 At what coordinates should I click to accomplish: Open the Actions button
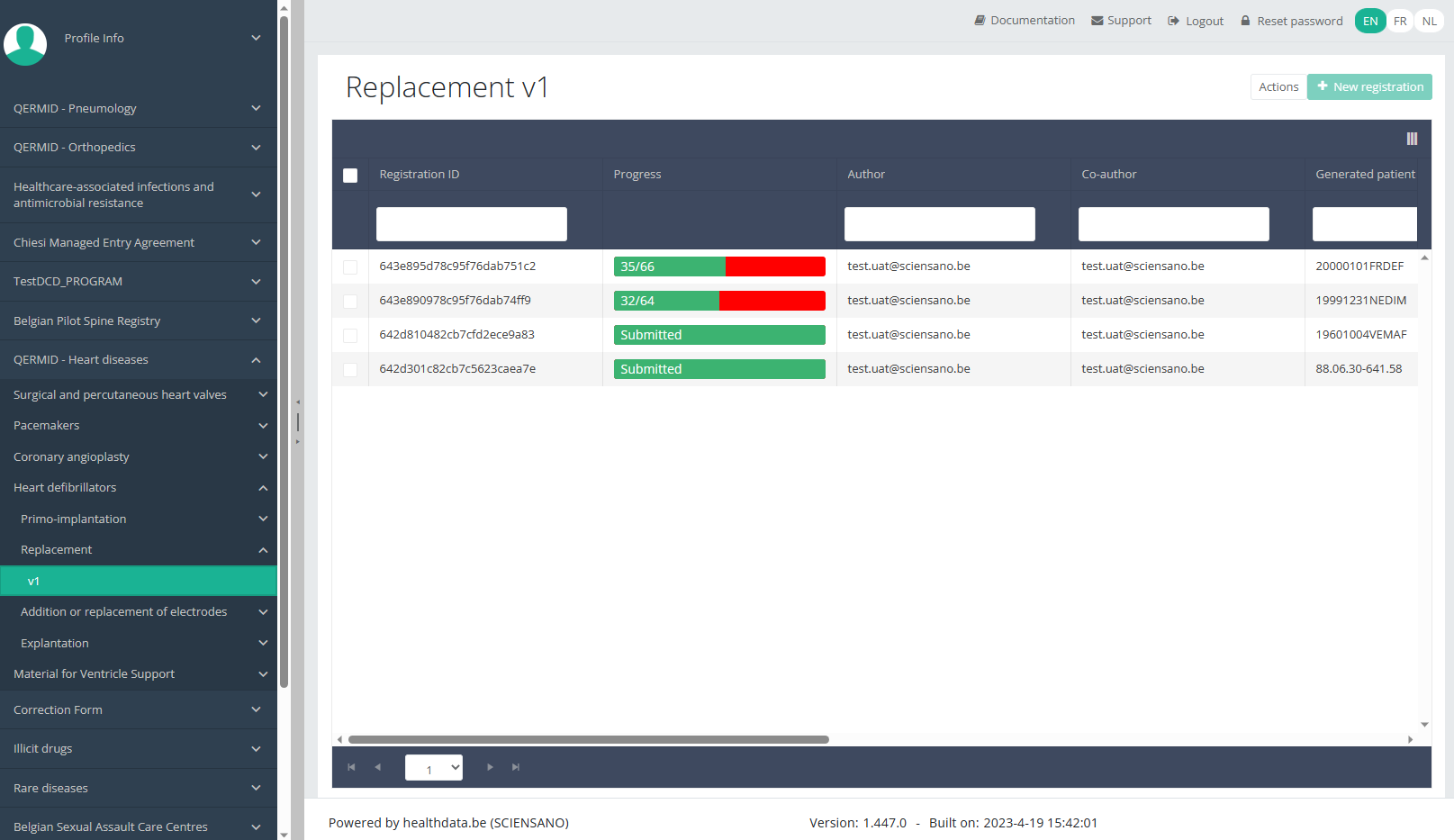click(1278, 87)
